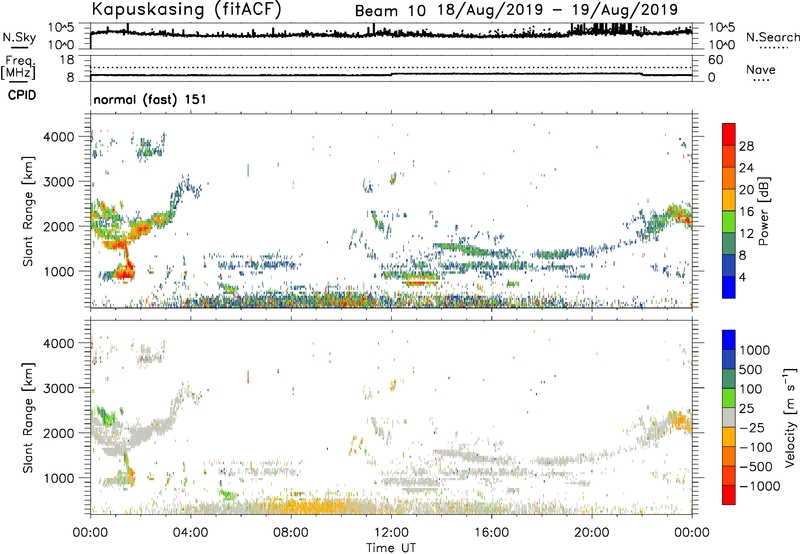Image resolution: width=800 pixels, height=554 pixels.
Task: Click the 20:00 time tick label
Action: point(592,533)
